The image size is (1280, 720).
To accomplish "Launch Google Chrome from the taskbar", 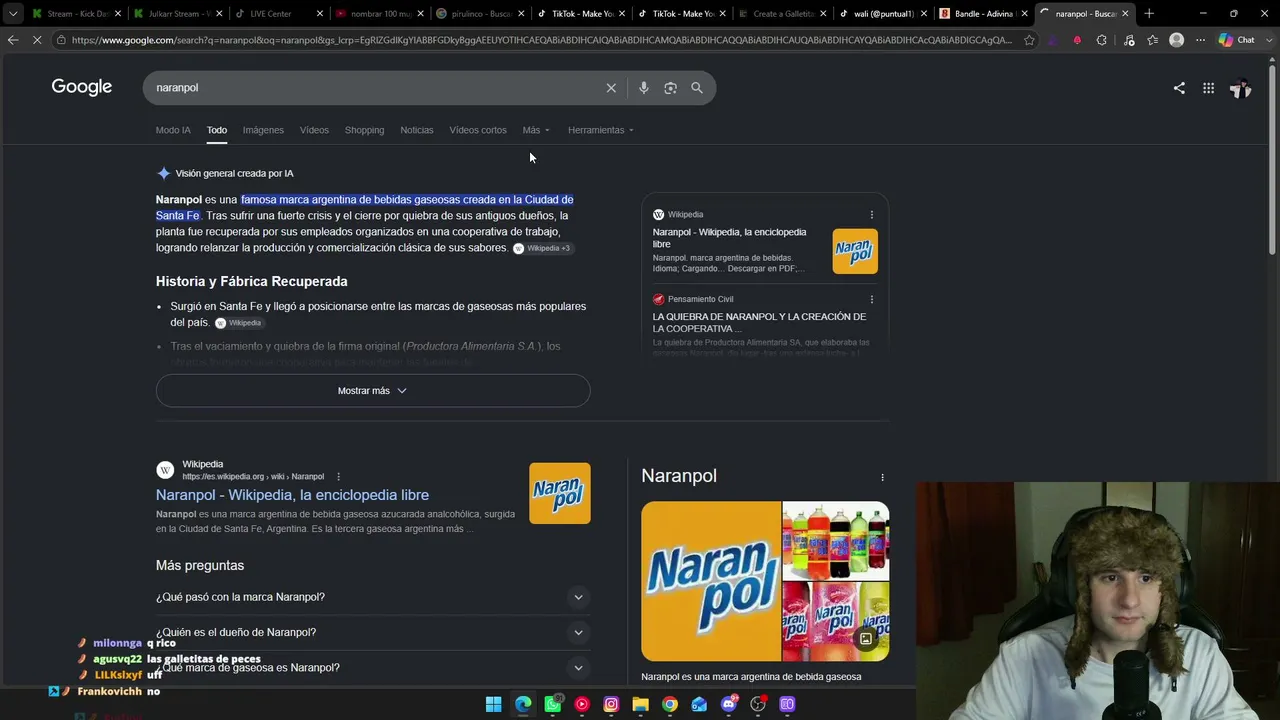I will pos(670,704).
